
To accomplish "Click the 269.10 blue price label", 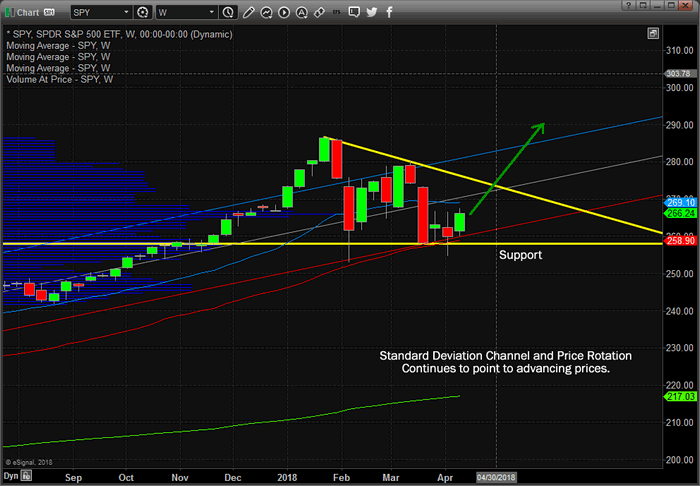I will [680, 203].
